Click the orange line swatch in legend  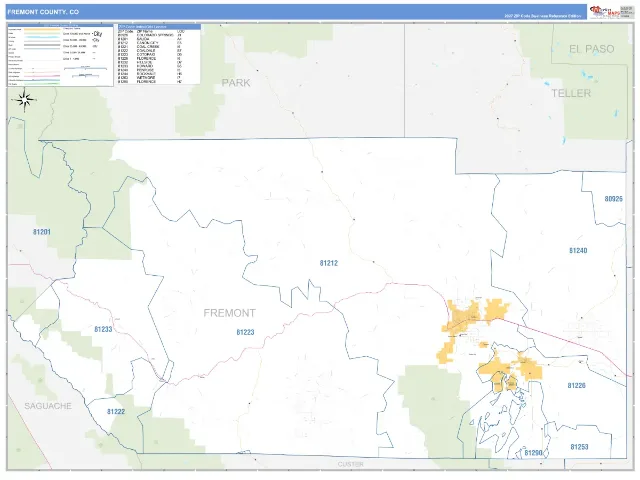tap(42, 29)
